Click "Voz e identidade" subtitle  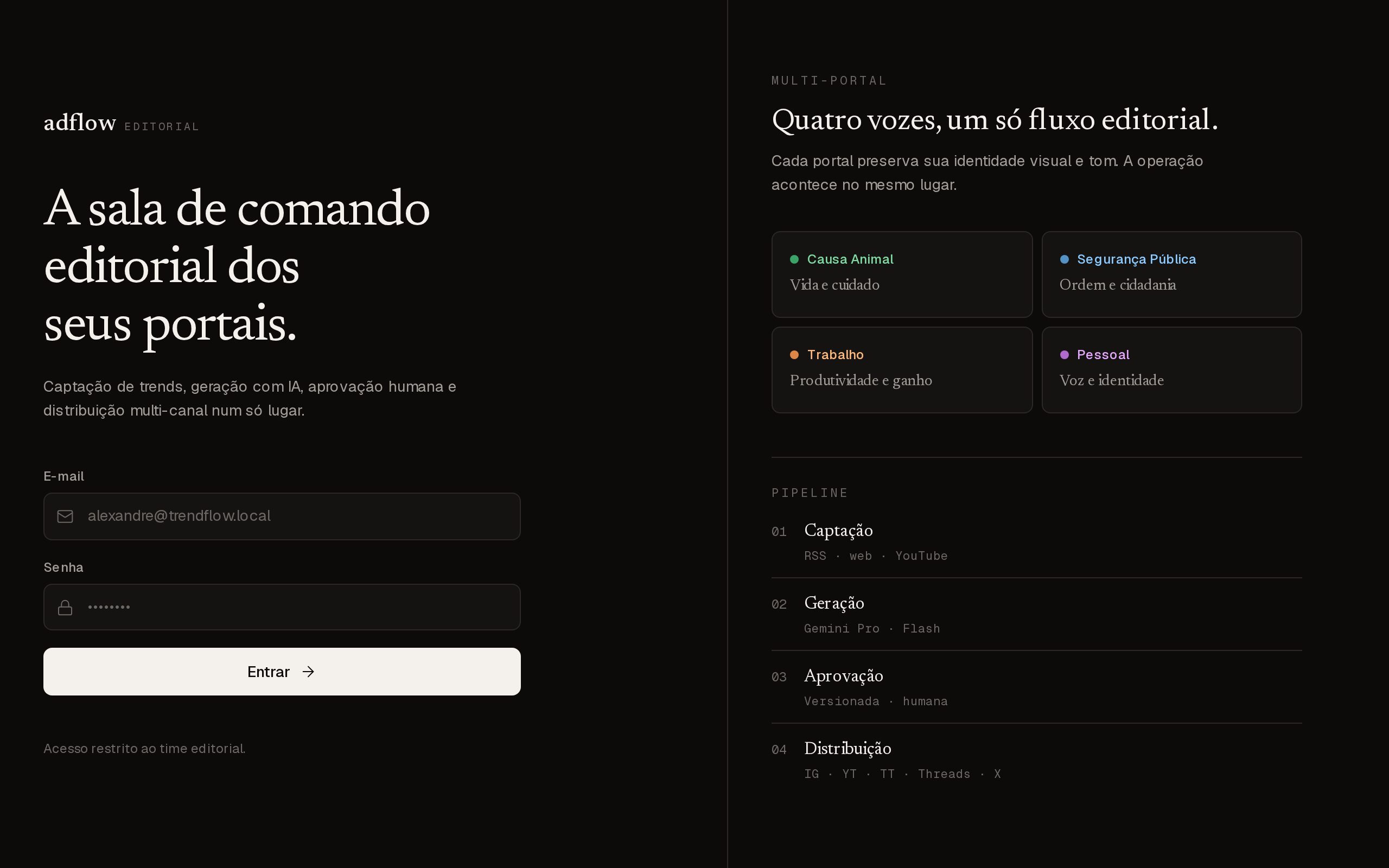coord(1111,381)
